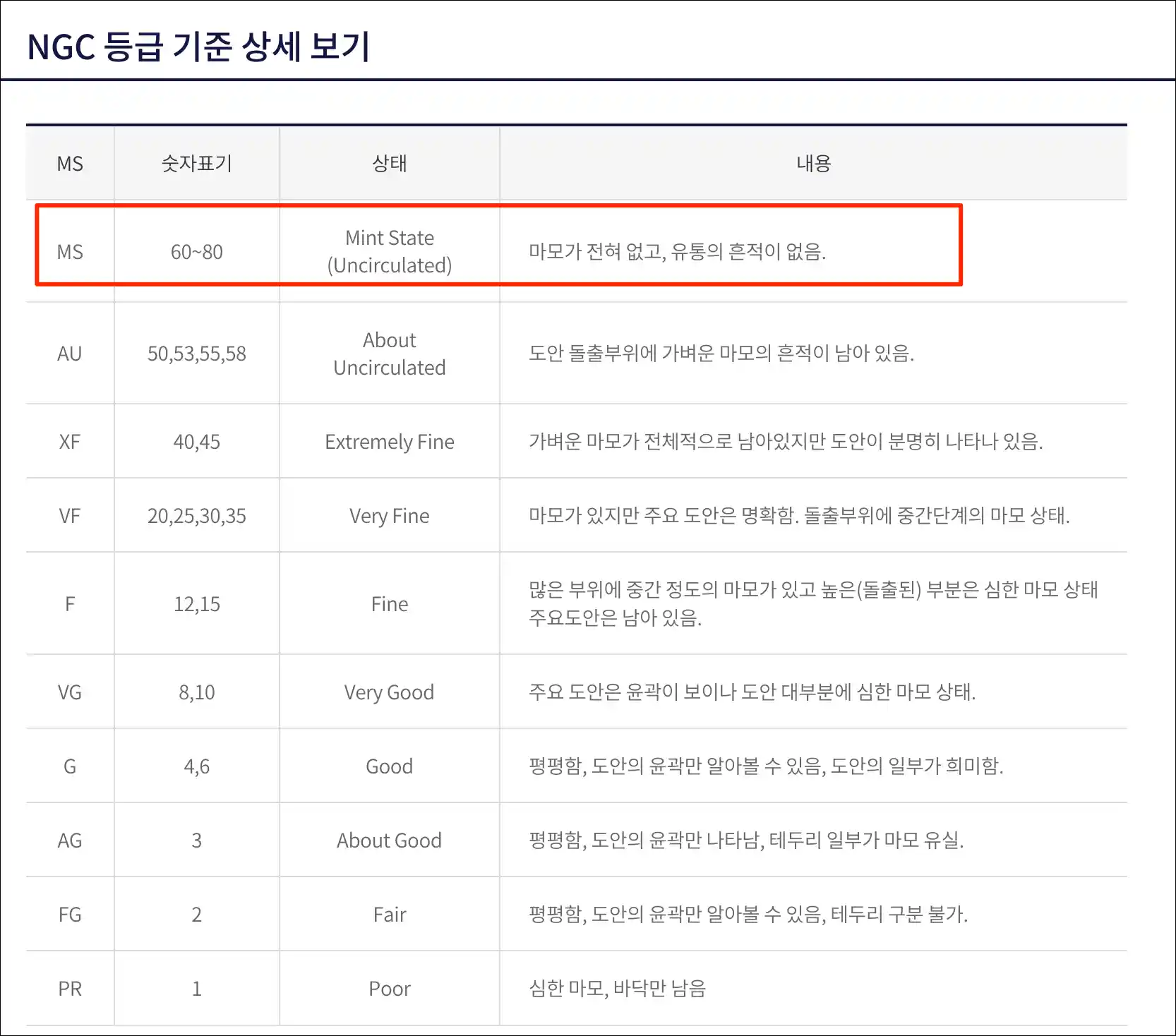Select the '12,15' numeric cell

point(197,604)
